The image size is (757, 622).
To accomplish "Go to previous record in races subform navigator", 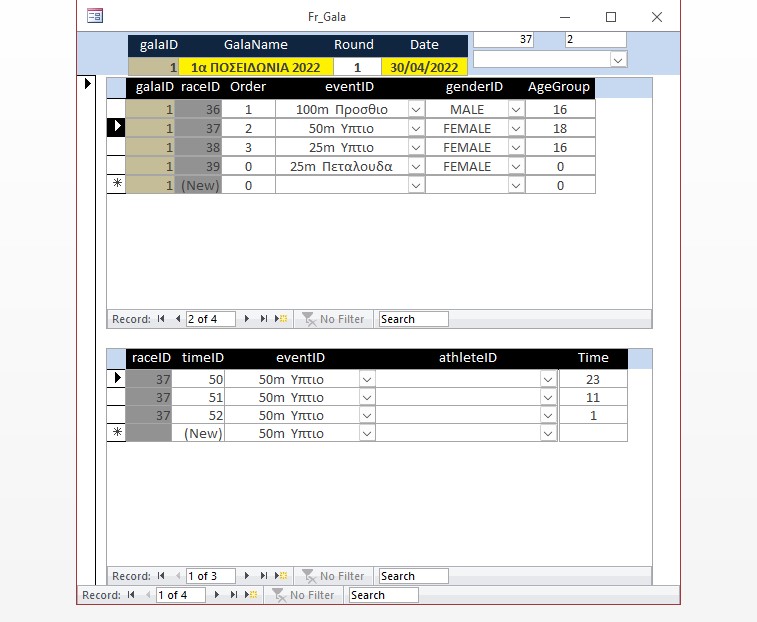I will click(178, 319).
